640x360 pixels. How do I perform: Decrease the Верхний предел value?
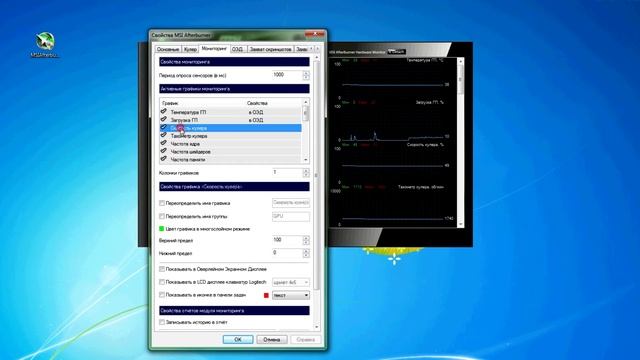(x=306, y=242)
